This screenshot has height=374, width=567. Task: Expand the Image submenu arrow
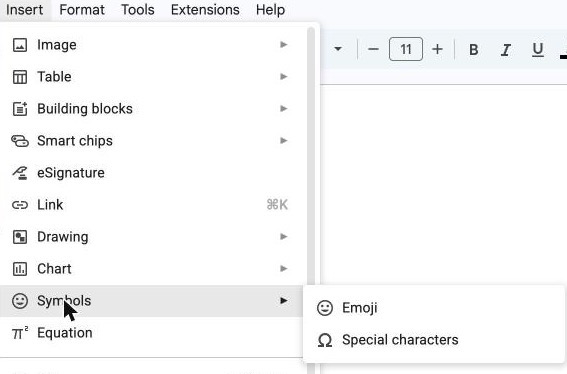[x=284, y=44]
